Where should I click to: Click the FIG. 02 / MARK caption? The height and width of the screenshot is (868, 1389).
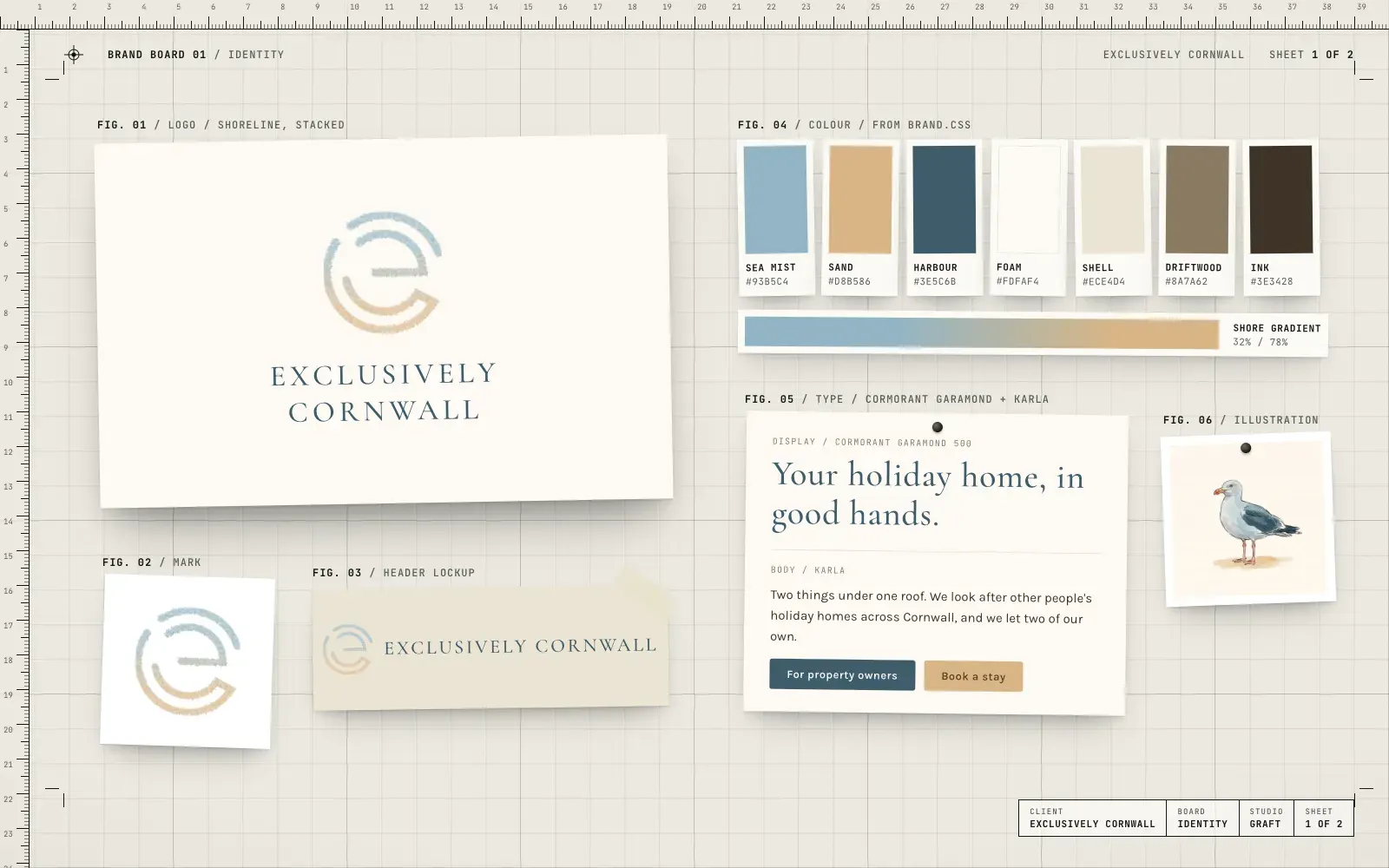click(152, 562)
